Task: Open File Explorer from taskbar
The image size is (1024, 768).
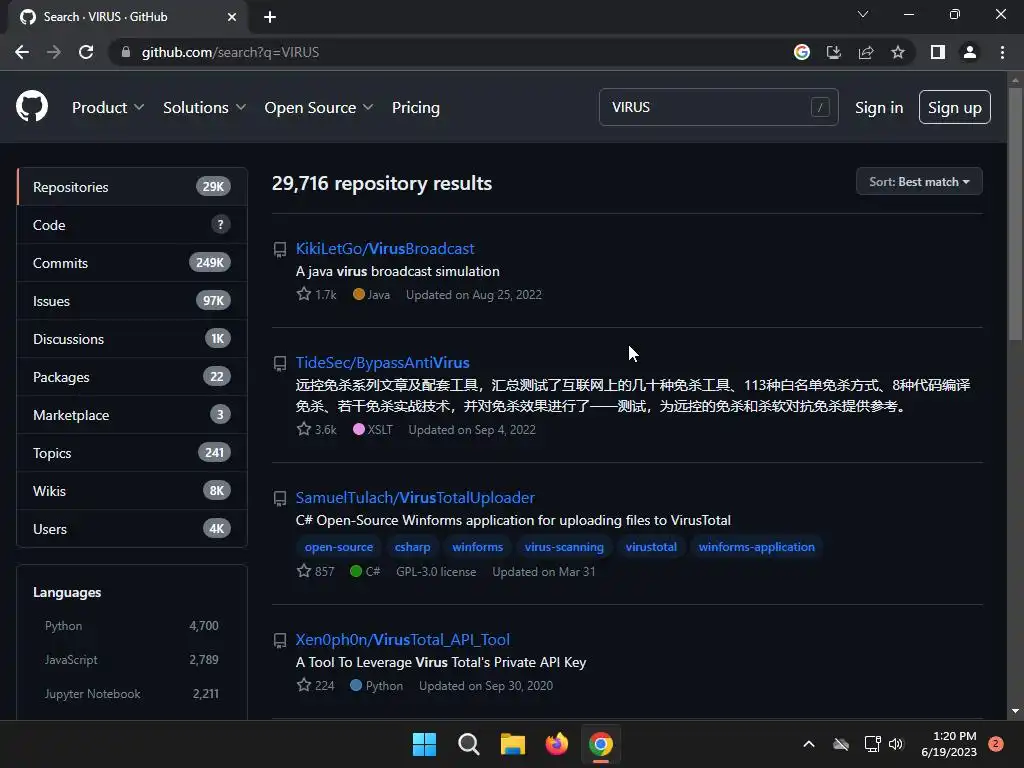Action: click(x=513, y=744)
